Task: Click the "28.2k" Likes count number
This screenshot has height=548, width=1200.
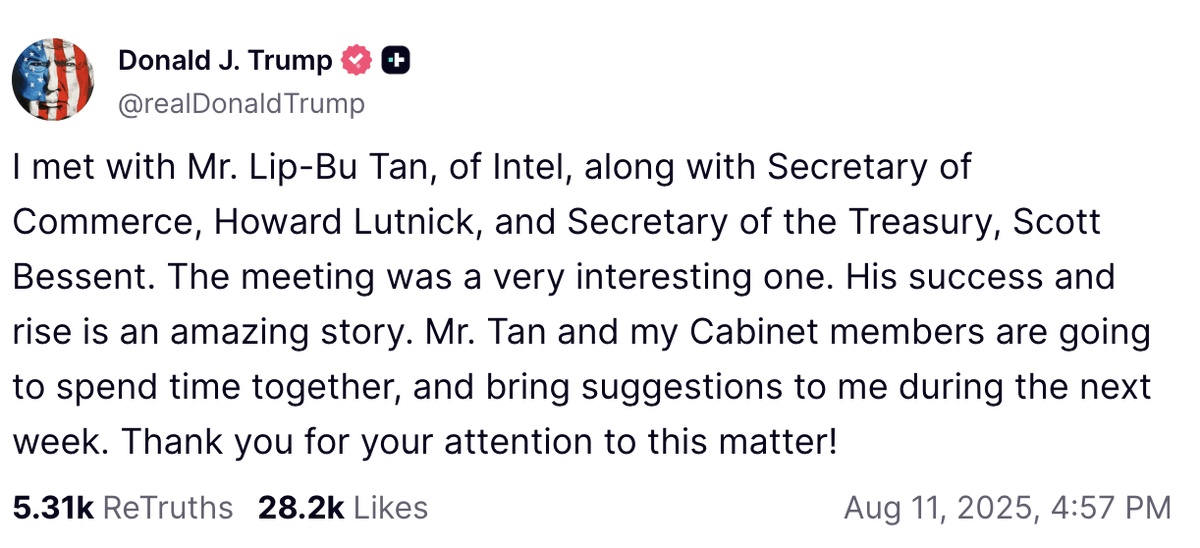Action: (x=300, y=508)
